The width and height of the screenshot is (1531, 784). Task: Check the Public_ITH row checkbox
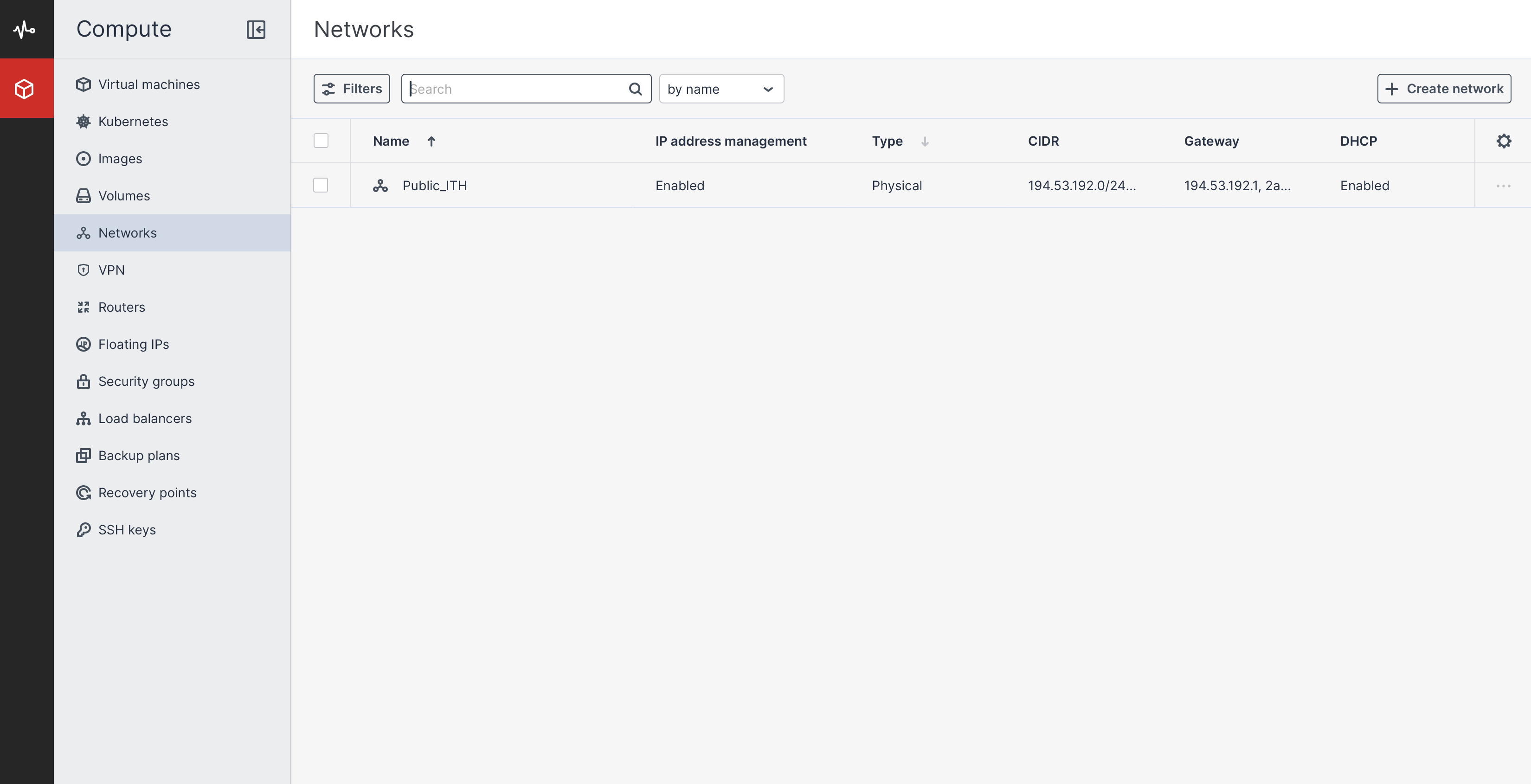(x=321, y=186)
